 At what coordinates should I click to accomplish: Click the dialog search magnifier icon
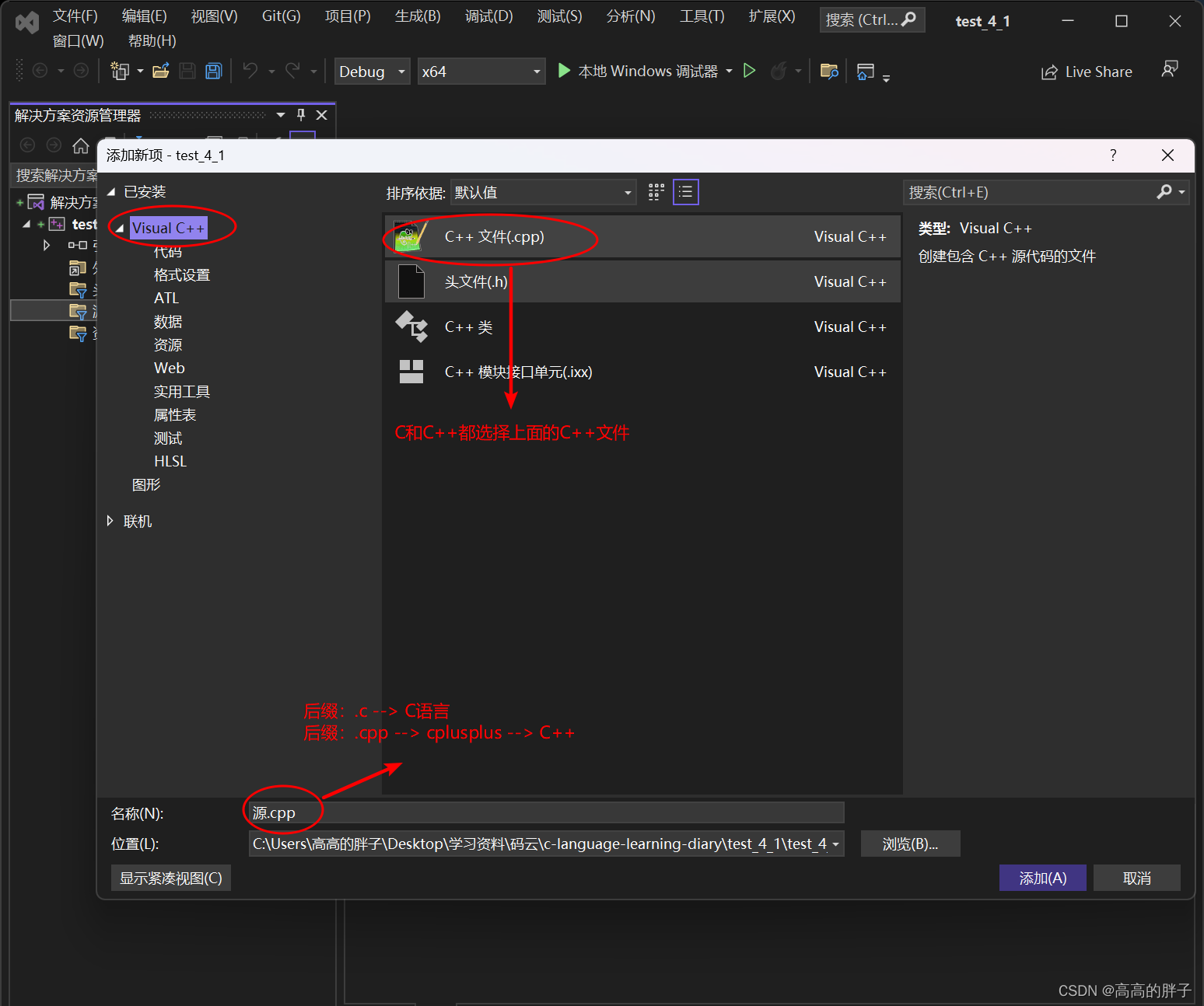1164,192
